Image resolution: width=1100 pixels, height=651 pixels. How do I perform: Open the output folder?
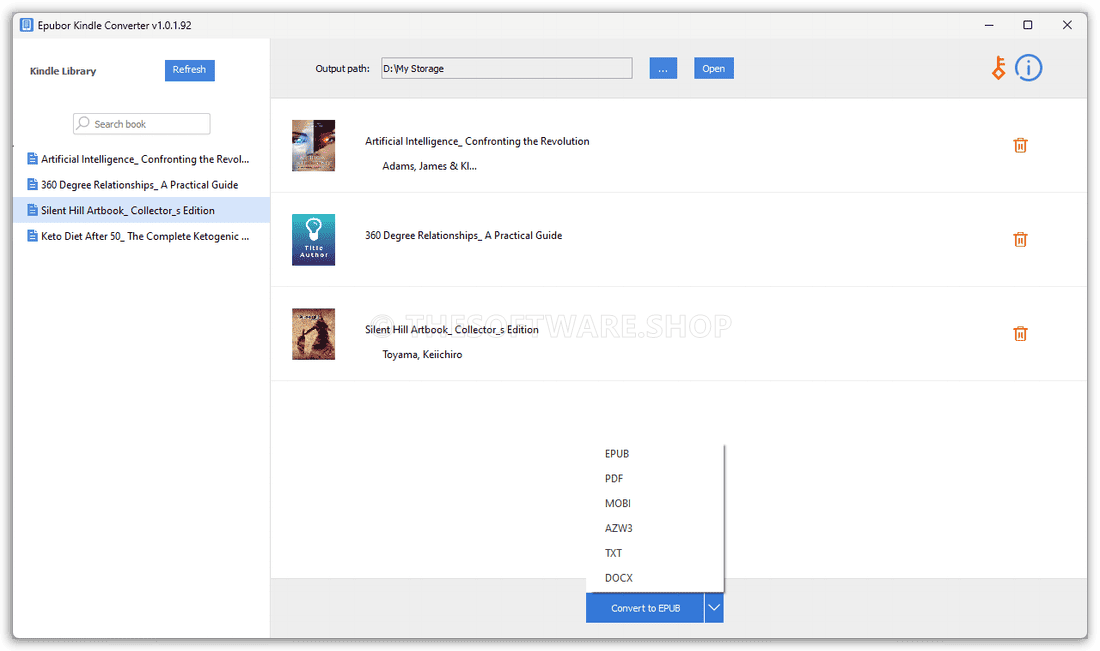coord(713,68)
